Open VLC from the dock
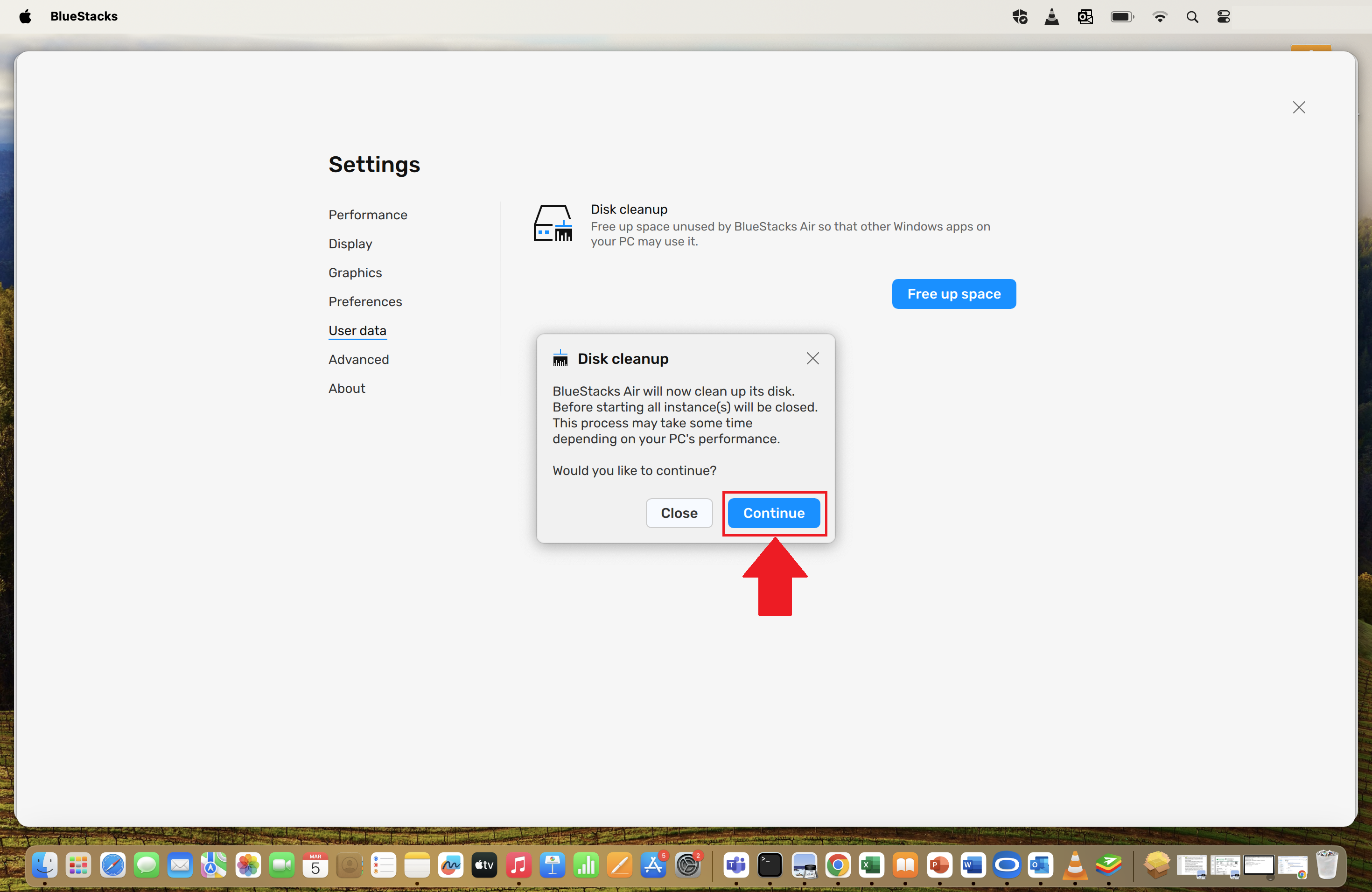Screen dimensions: 1372x892 click(1075, 865)
